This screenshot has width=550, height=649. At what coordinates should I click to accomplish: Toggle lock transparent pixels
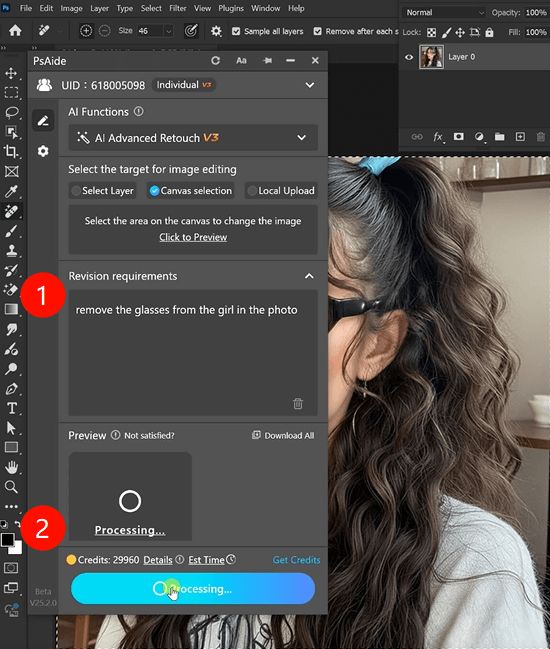(431, 32)
